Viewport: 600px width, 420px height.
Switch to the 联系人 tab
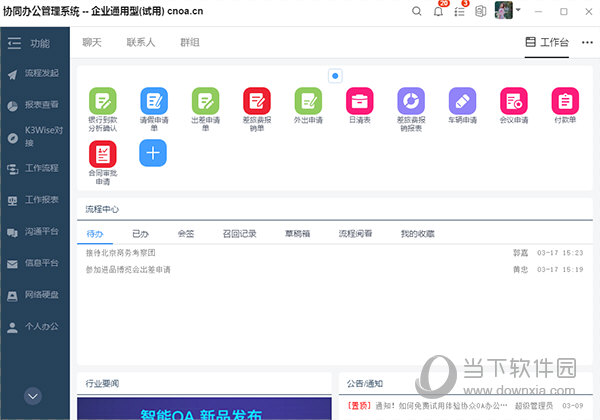tap(141, 42)
